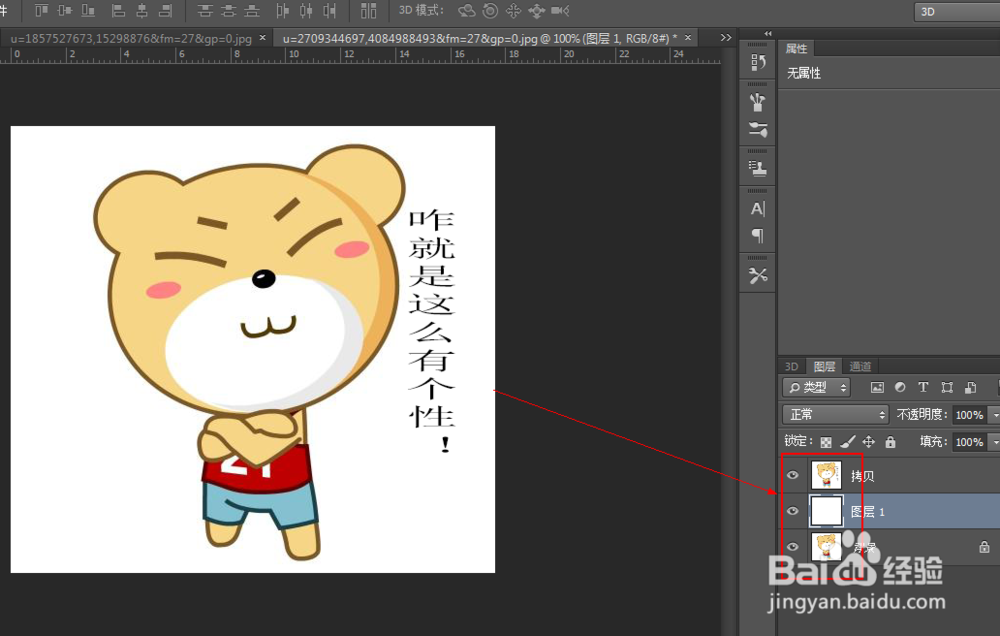Toggle lock image pixels brush icon
Image resolution: width=1000 pixels, height=636 pixels.
point(848,441)
